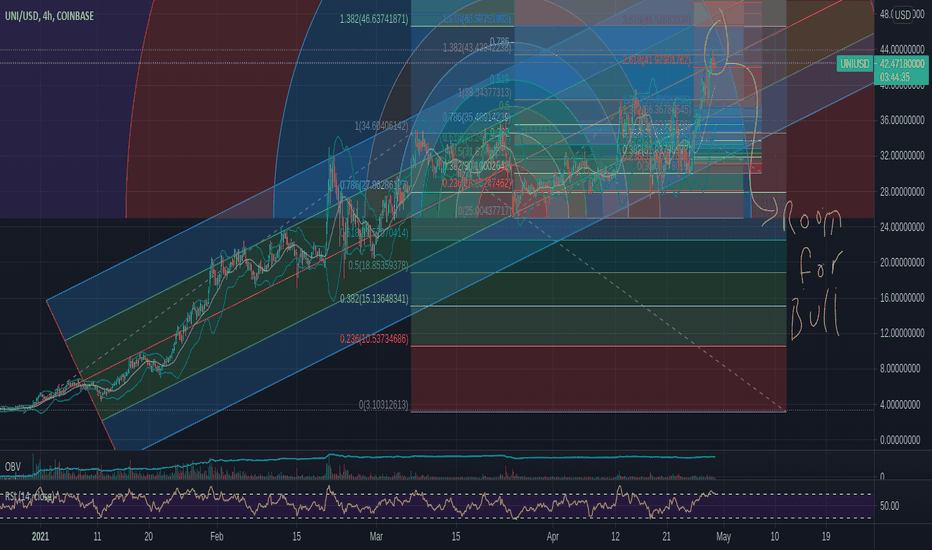Click the 28.00000000 price axis label
This screenshot has width=932, height=550.
coord(902,191)
